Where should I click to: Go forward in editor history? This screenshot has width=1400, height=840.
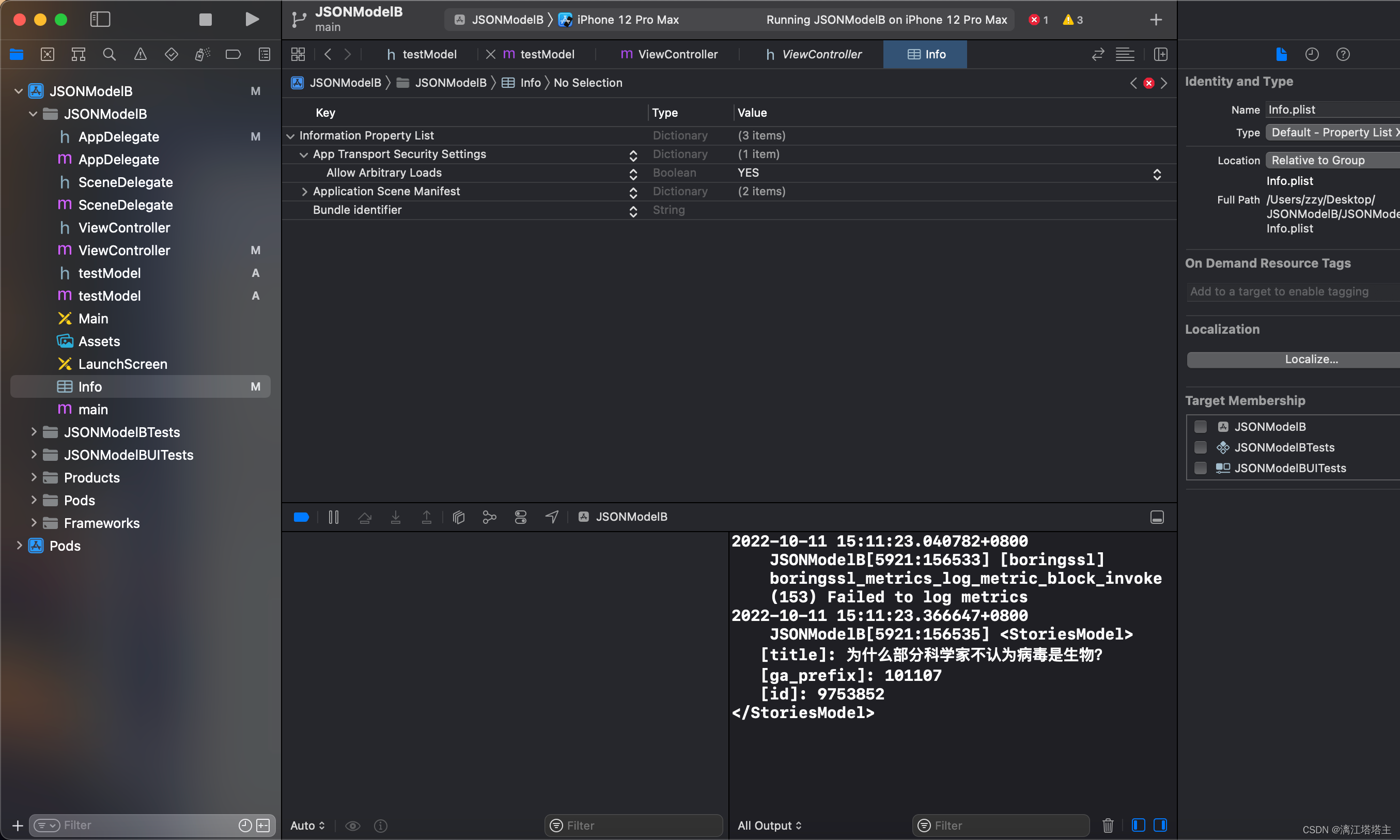[348, 54]
